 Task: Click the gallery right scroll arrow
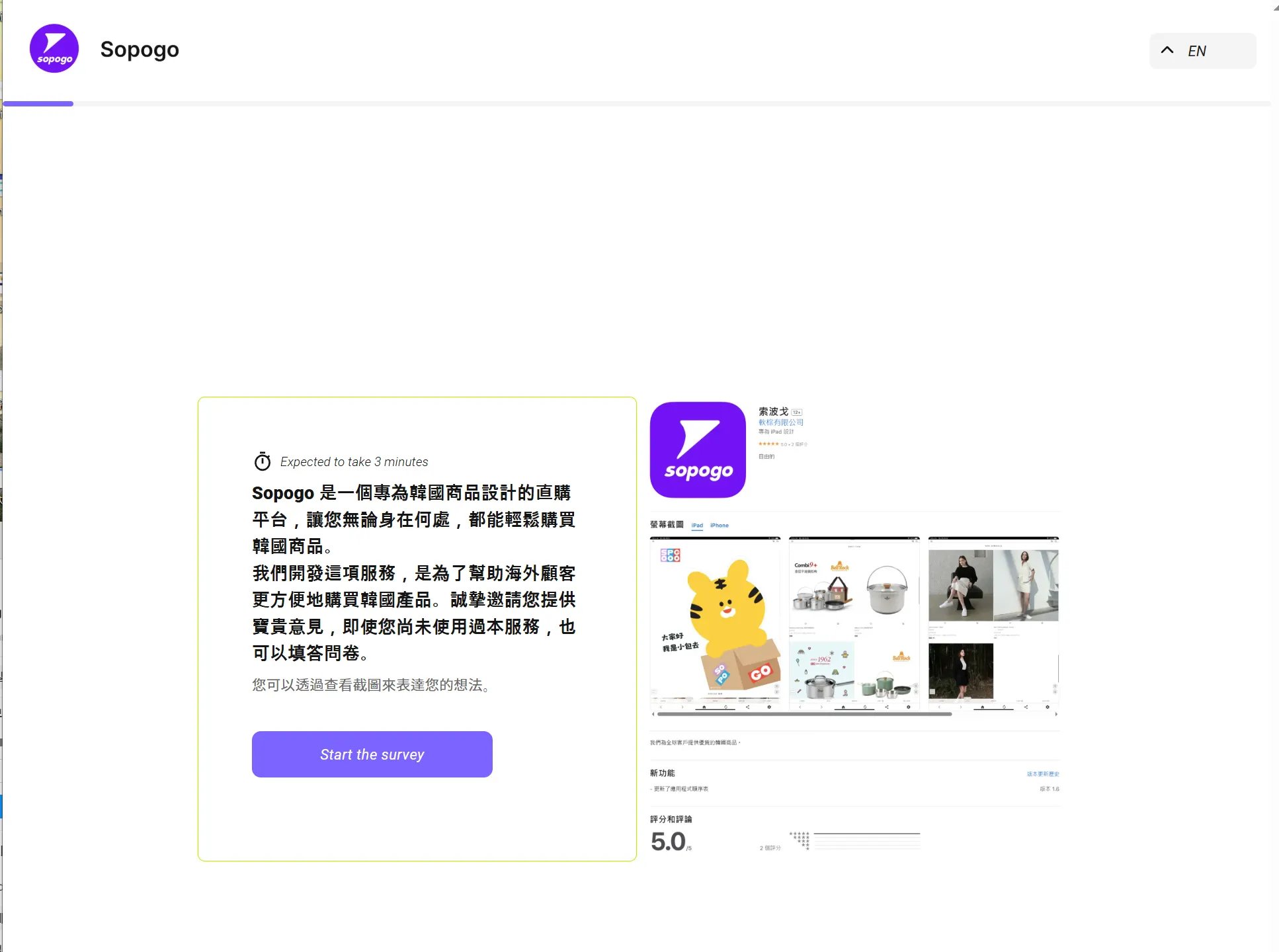pos(1056,714)
